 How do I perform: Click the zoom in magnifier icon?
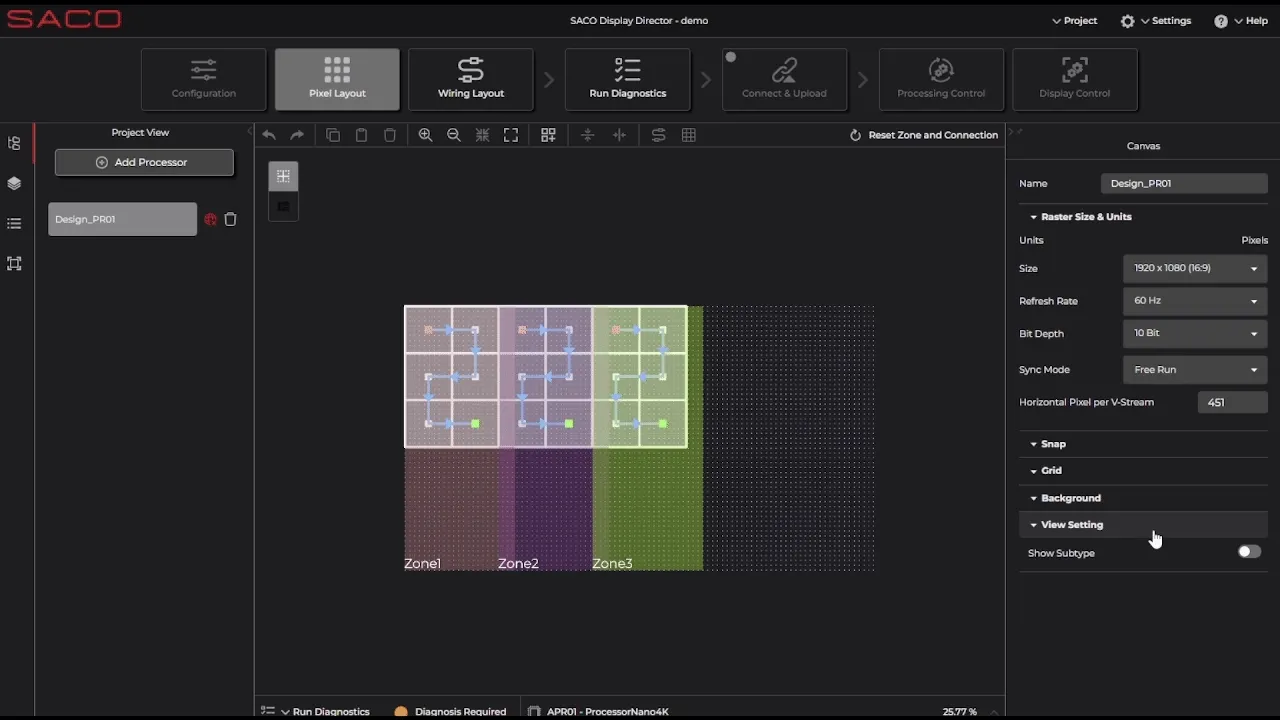point(425,135)
